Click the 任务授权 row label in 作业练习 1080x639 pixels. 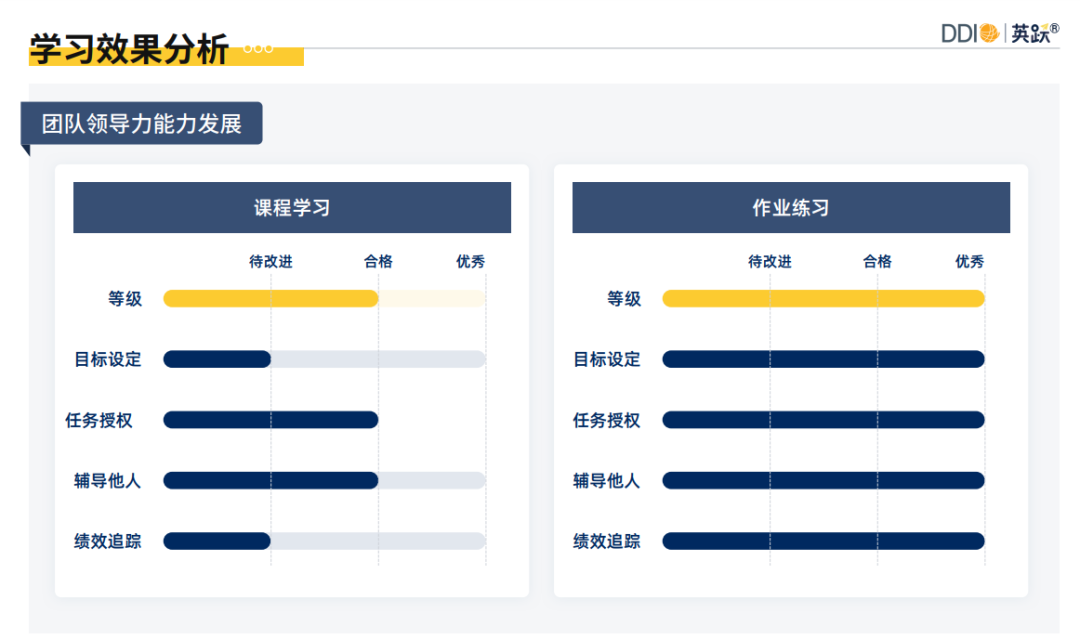[x=607, y=420]
